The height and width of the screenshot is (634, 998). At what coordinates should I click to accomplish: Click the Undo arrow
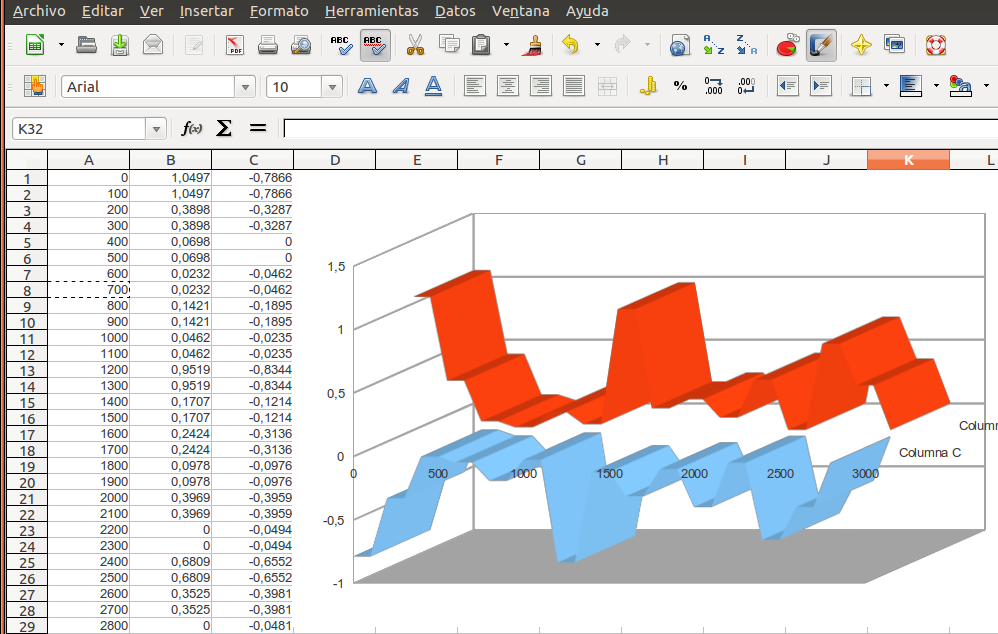pyautogui.click(x=571, y=45)
